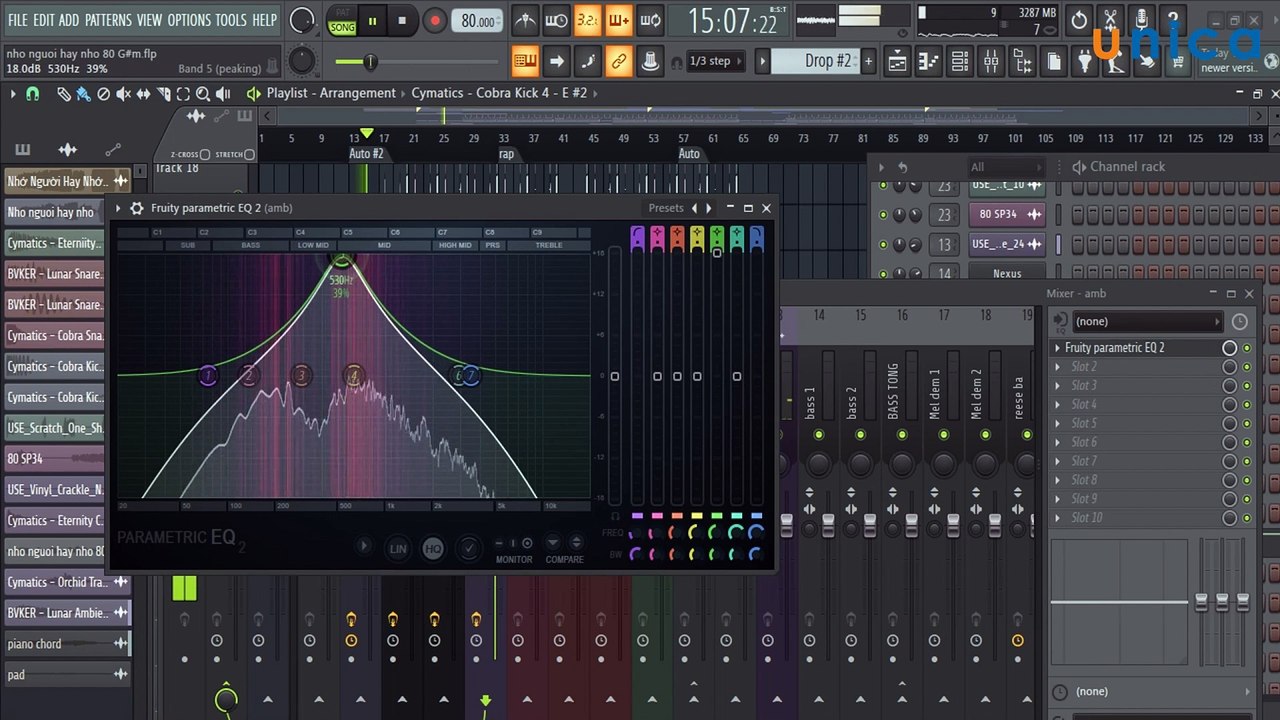Screen dimensions: 1280x720
Task: Toggle typing keyboard to piano icon
Action: pos(525,61)
